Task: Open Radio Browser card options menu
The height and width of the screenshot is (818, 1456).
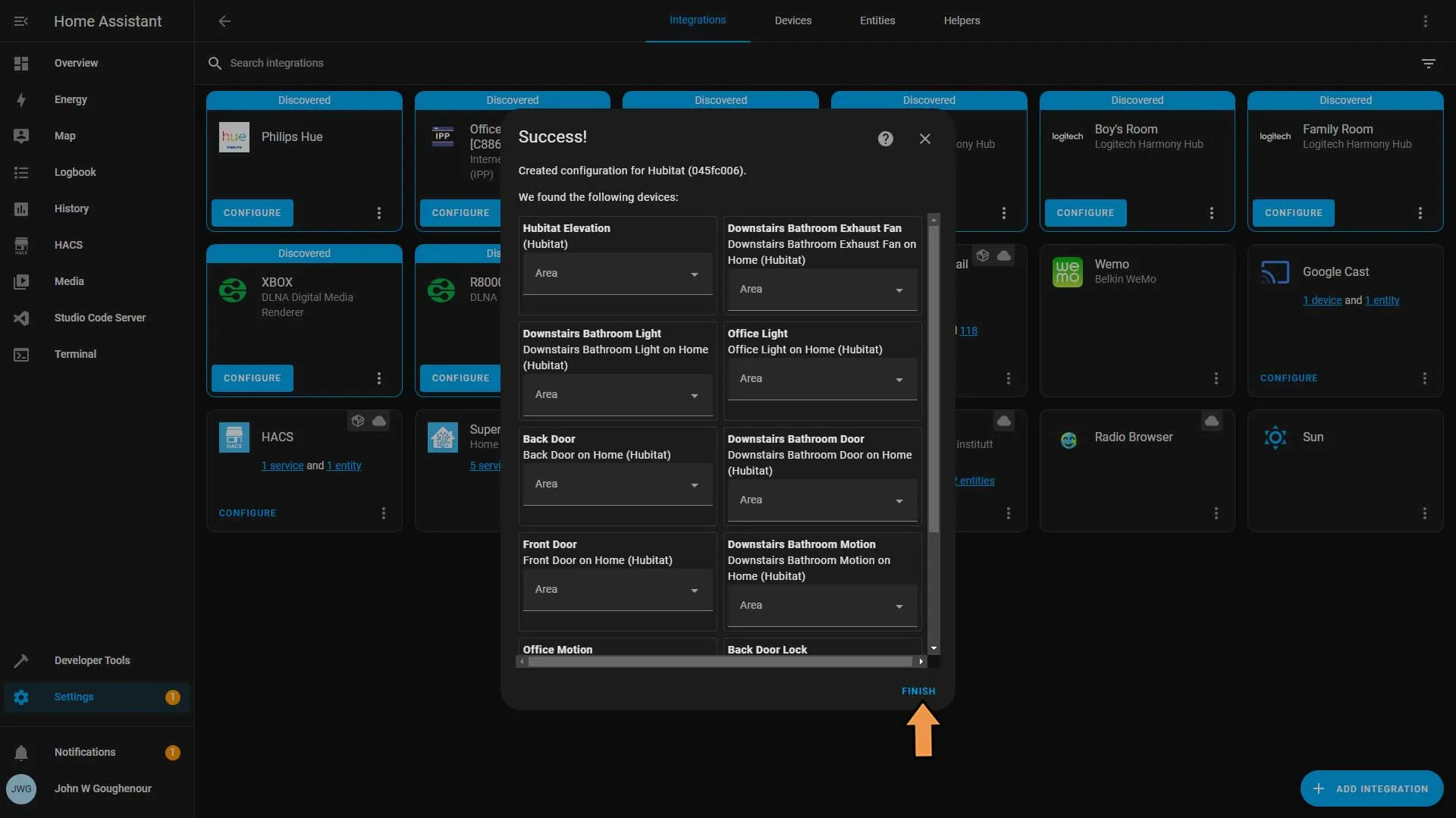Action: point(1216,513)
